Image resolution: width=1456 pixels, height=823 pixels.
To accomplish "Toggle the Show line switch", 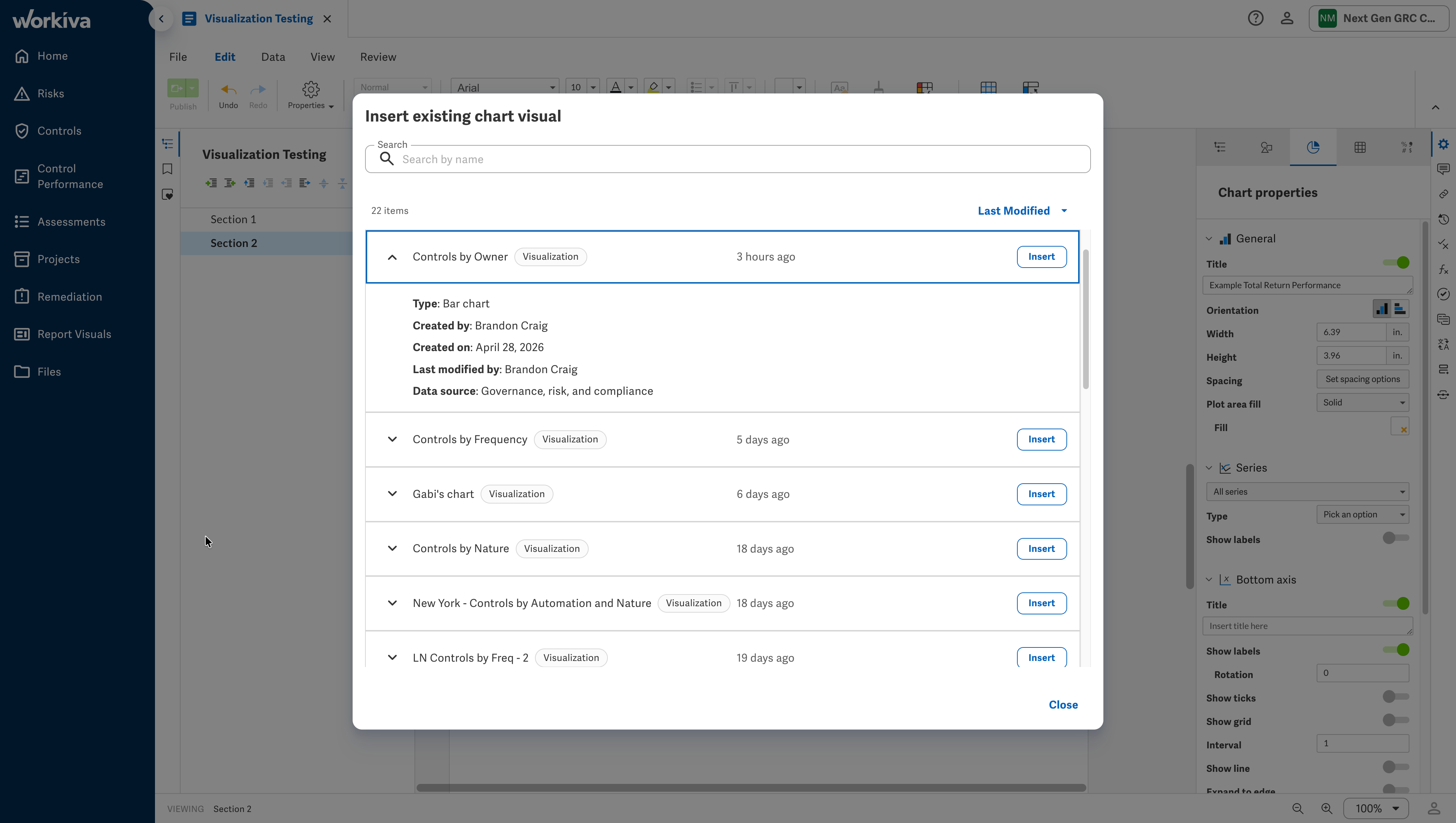I will pos(1396,767).
